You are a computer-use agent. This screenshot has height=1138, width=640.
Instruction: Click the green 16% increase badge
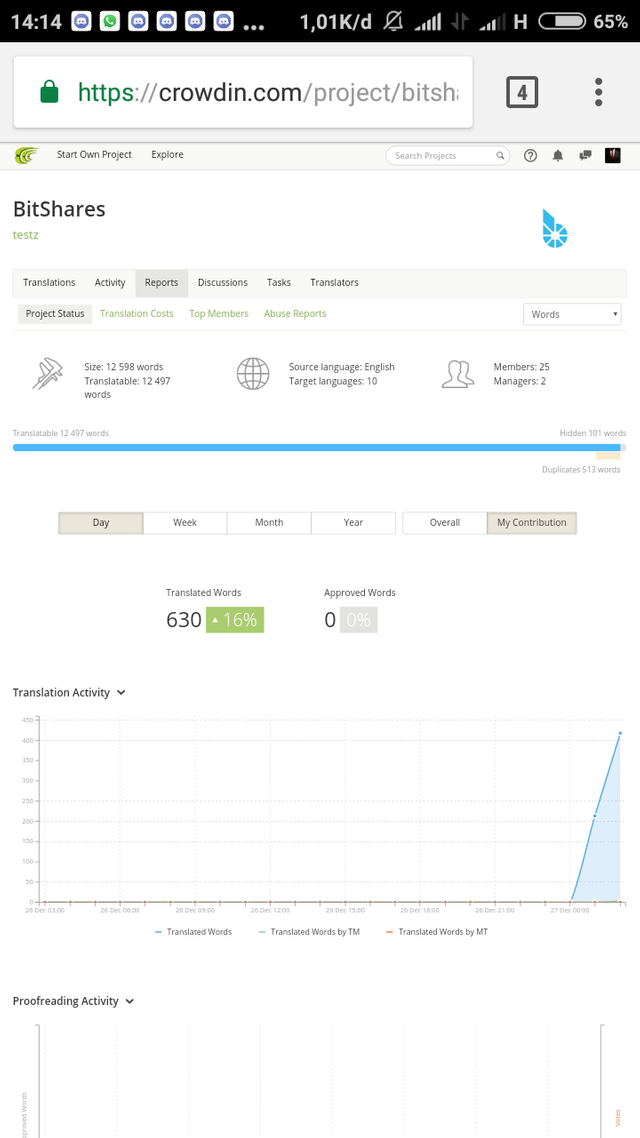[235, 620]
